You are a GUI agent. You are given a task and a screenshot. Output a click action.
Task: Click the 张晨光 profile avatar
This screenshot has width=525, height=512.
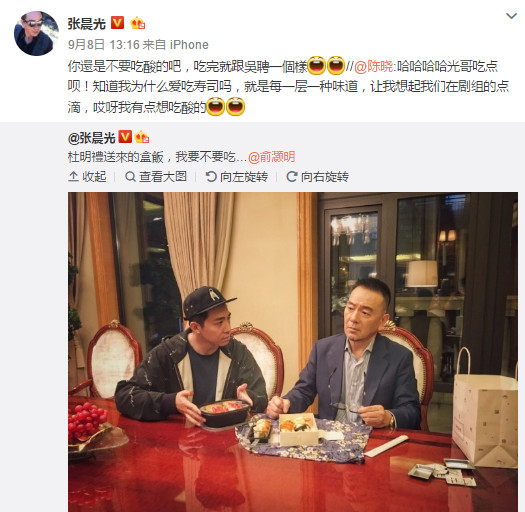point(36,33)
